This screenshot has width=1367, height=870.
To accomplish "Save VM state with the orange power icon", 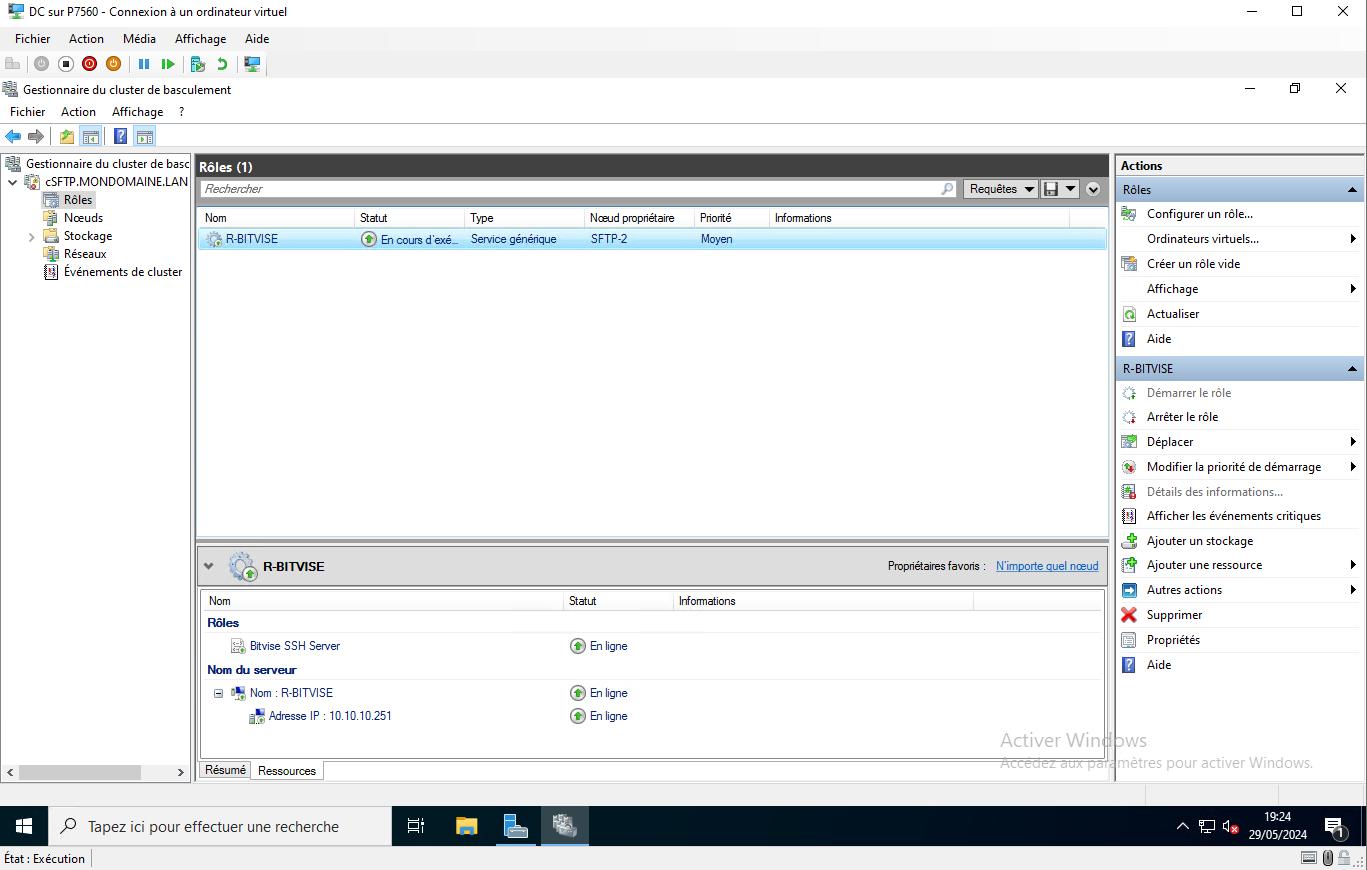I will pyautogui.click(x=113, y=64).
